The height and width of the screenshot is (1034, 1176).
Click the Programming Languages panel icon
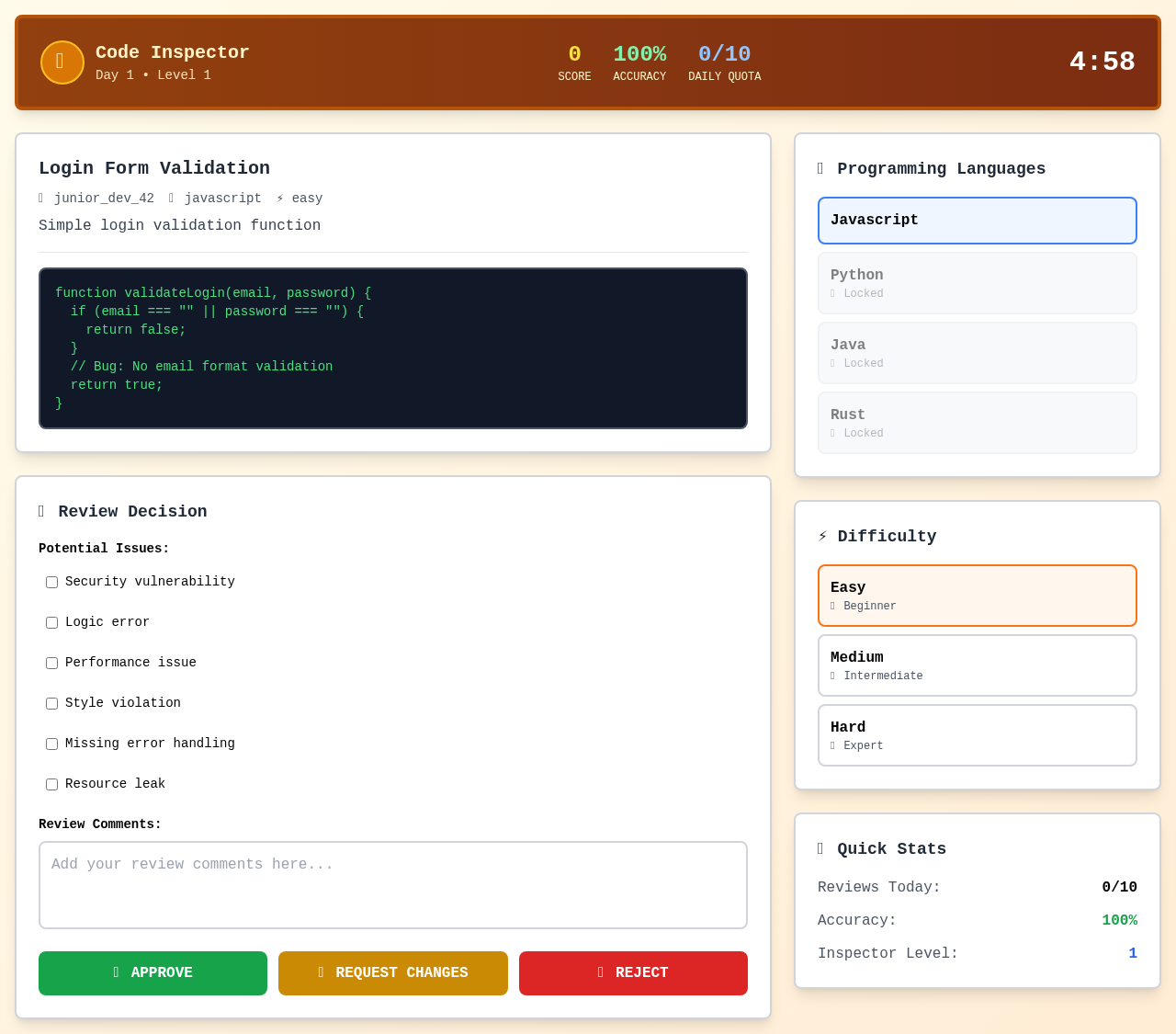point(820,168)
